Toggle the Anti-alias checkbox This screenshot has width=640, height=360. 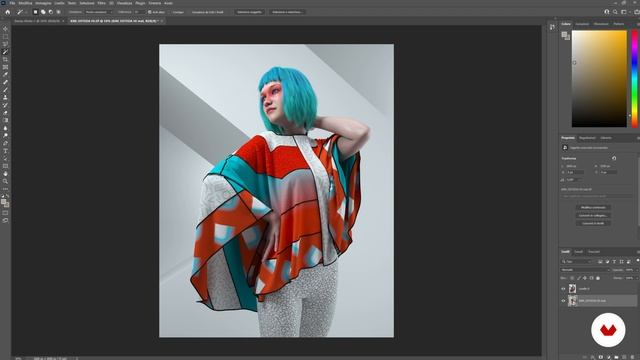coord(150,12)
